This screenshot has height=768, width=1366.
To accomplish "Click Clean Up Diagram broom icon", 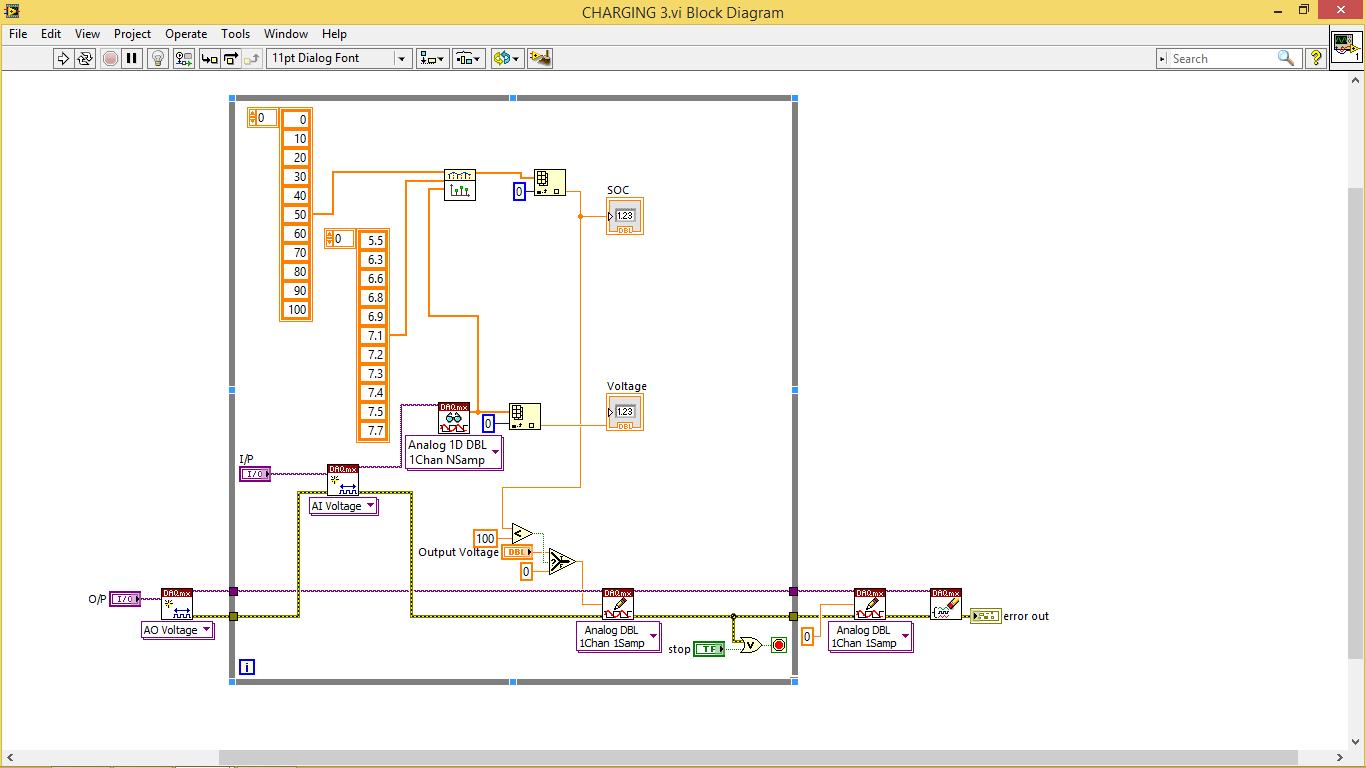I will point(540,58).
